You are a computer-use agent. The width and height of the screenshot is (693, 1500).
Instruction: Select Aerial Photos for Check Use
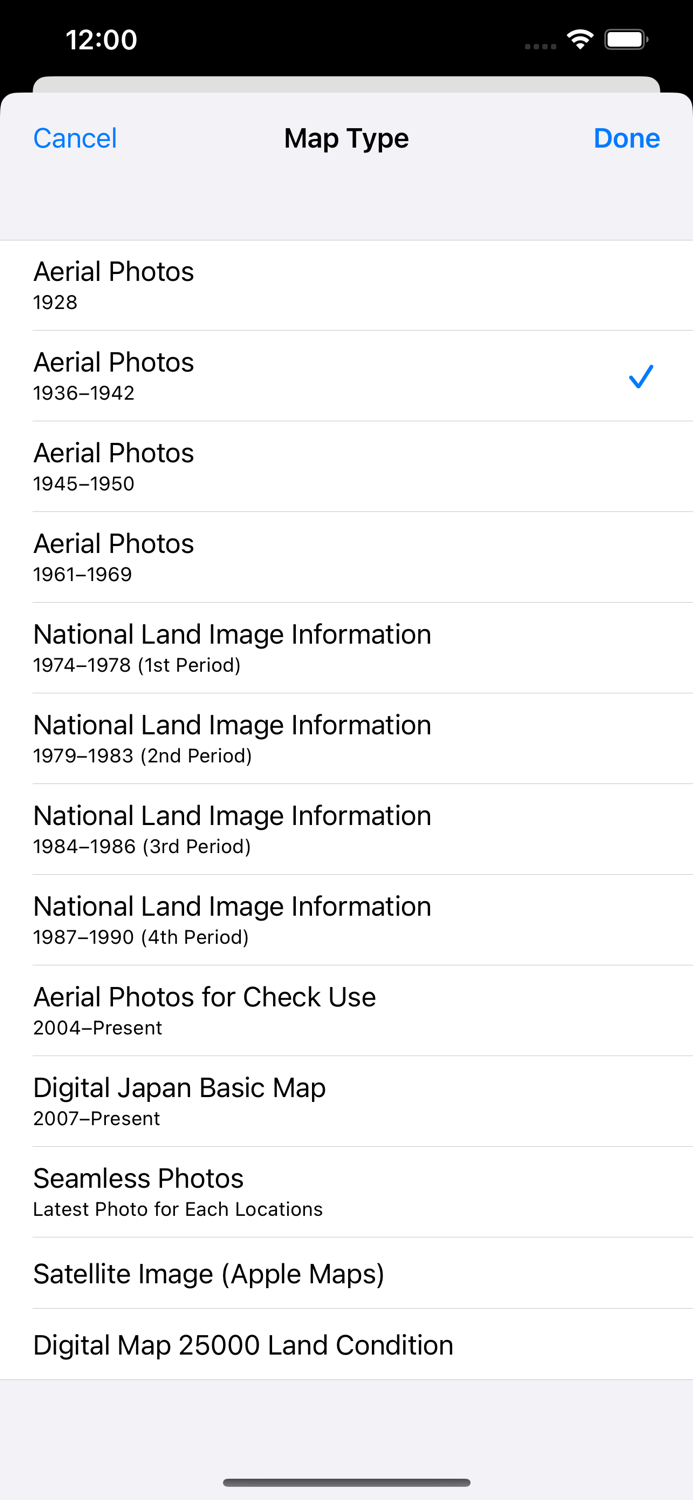(x=346, y=1010)
